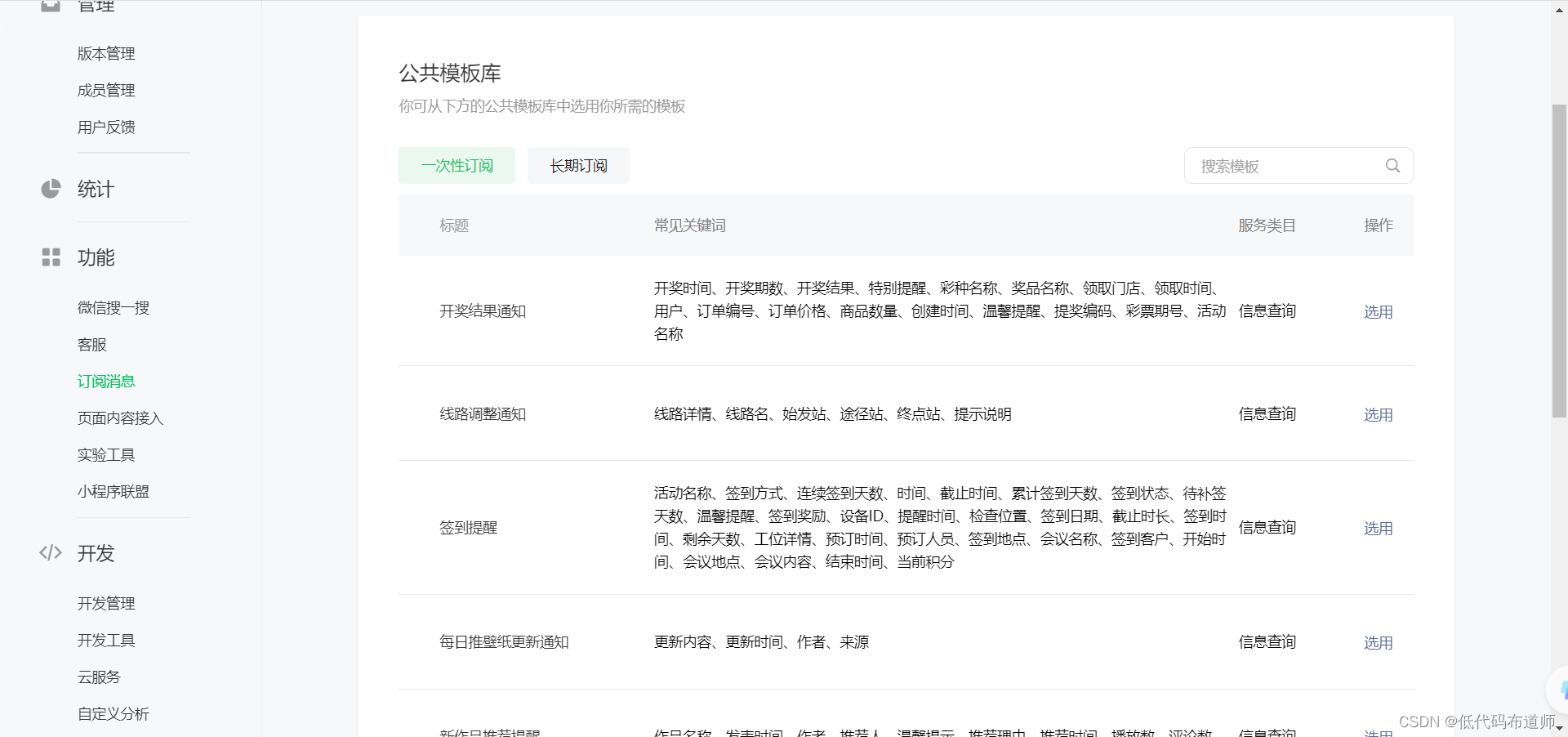Click the 统计 pie chart icon
This screenshot has width=1568, height=737.
[51, 189]
